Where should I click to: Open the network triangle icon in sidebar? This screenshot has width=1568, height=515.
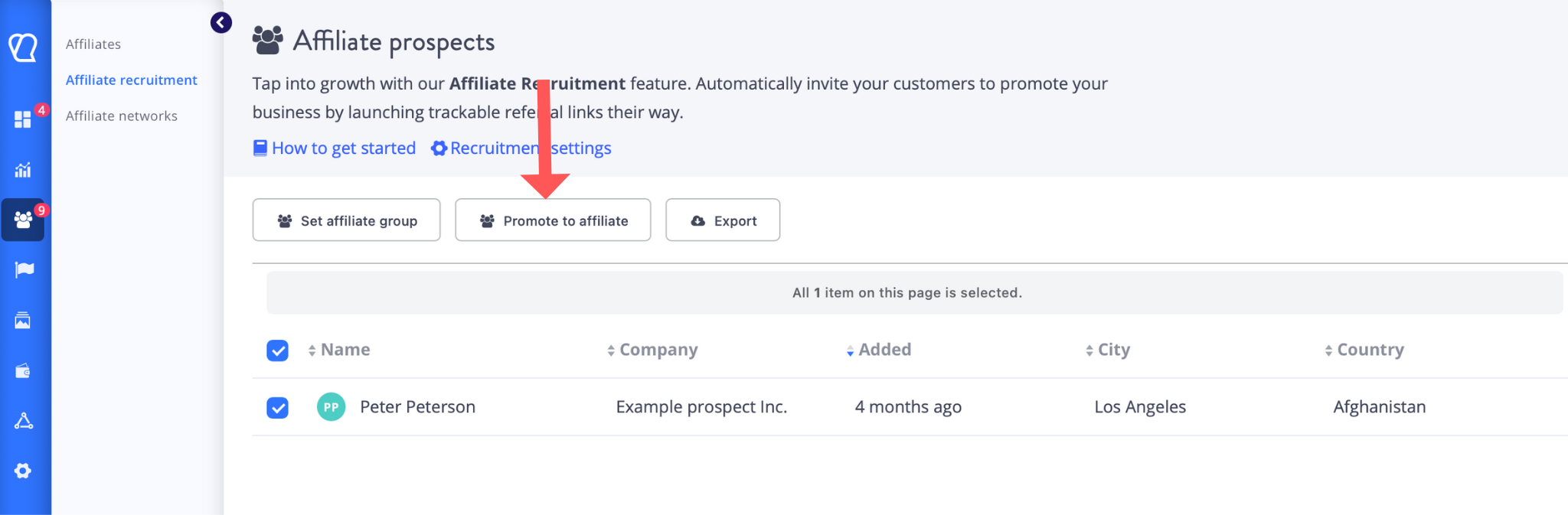(x=23, y=421)
